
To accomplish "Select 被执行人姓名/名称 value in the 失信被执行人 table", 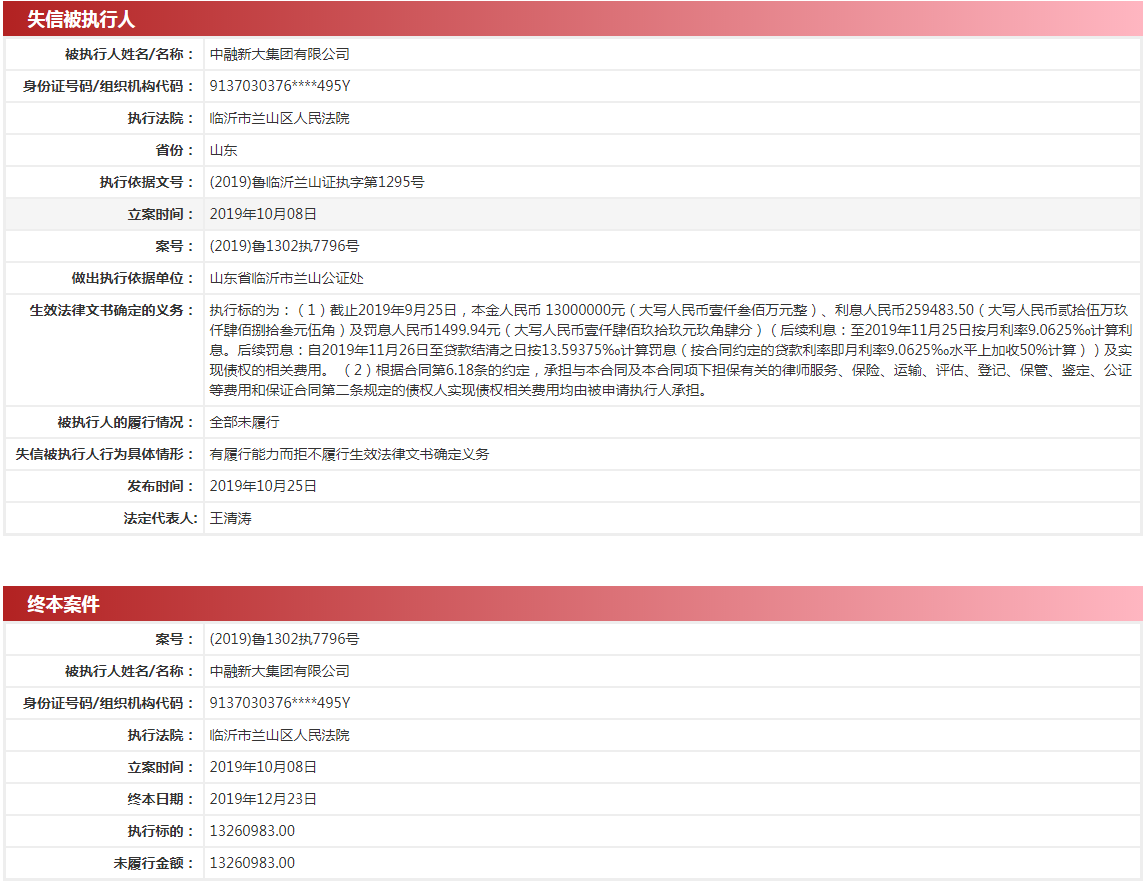I will tap(279, 54).
